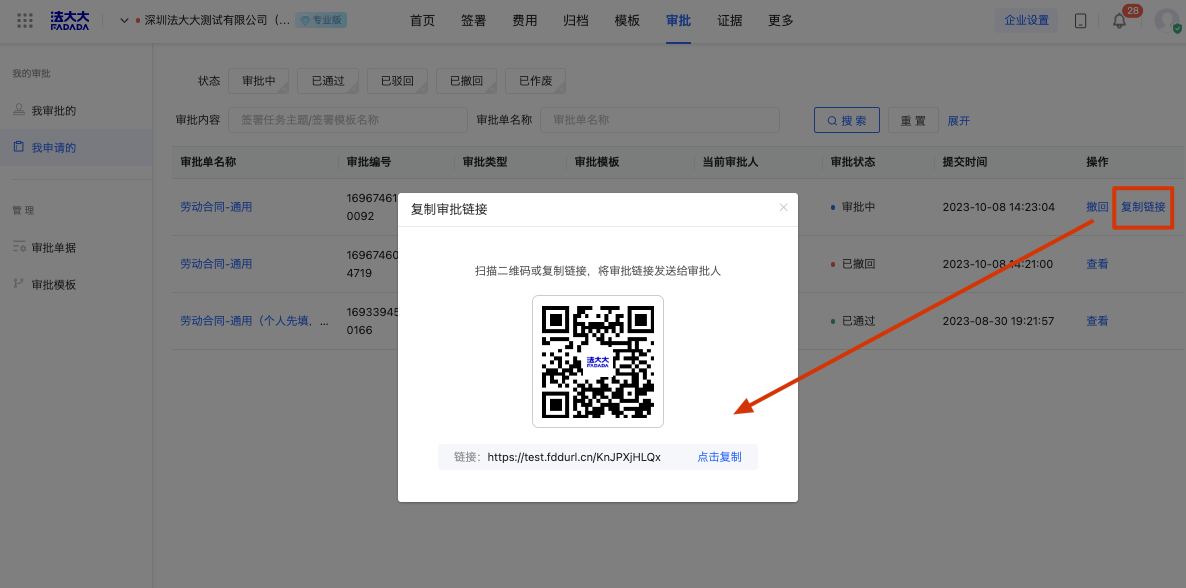Click 复制链接 in the first row

coord(1143,207)
